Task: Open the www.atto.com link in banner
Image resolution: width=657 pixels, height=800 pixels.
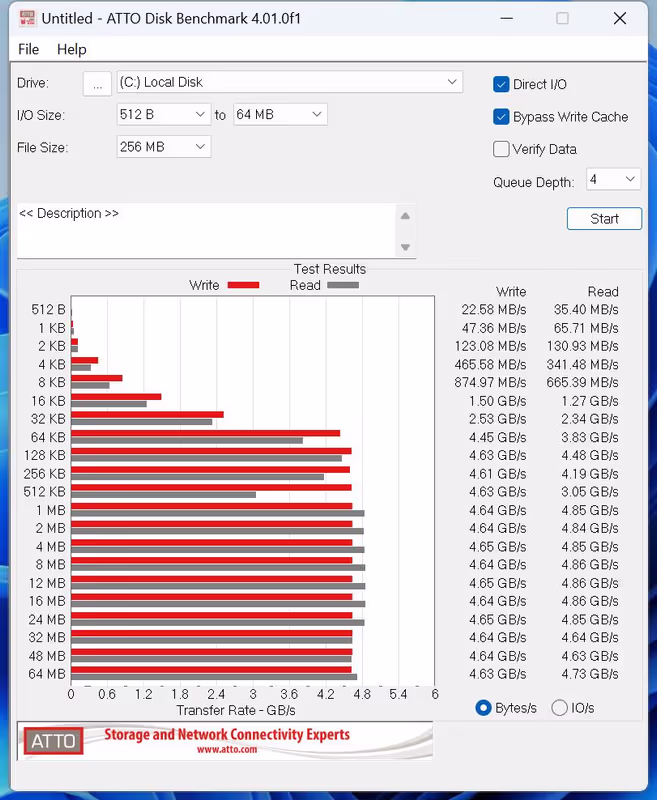Action: coord(227,749)
